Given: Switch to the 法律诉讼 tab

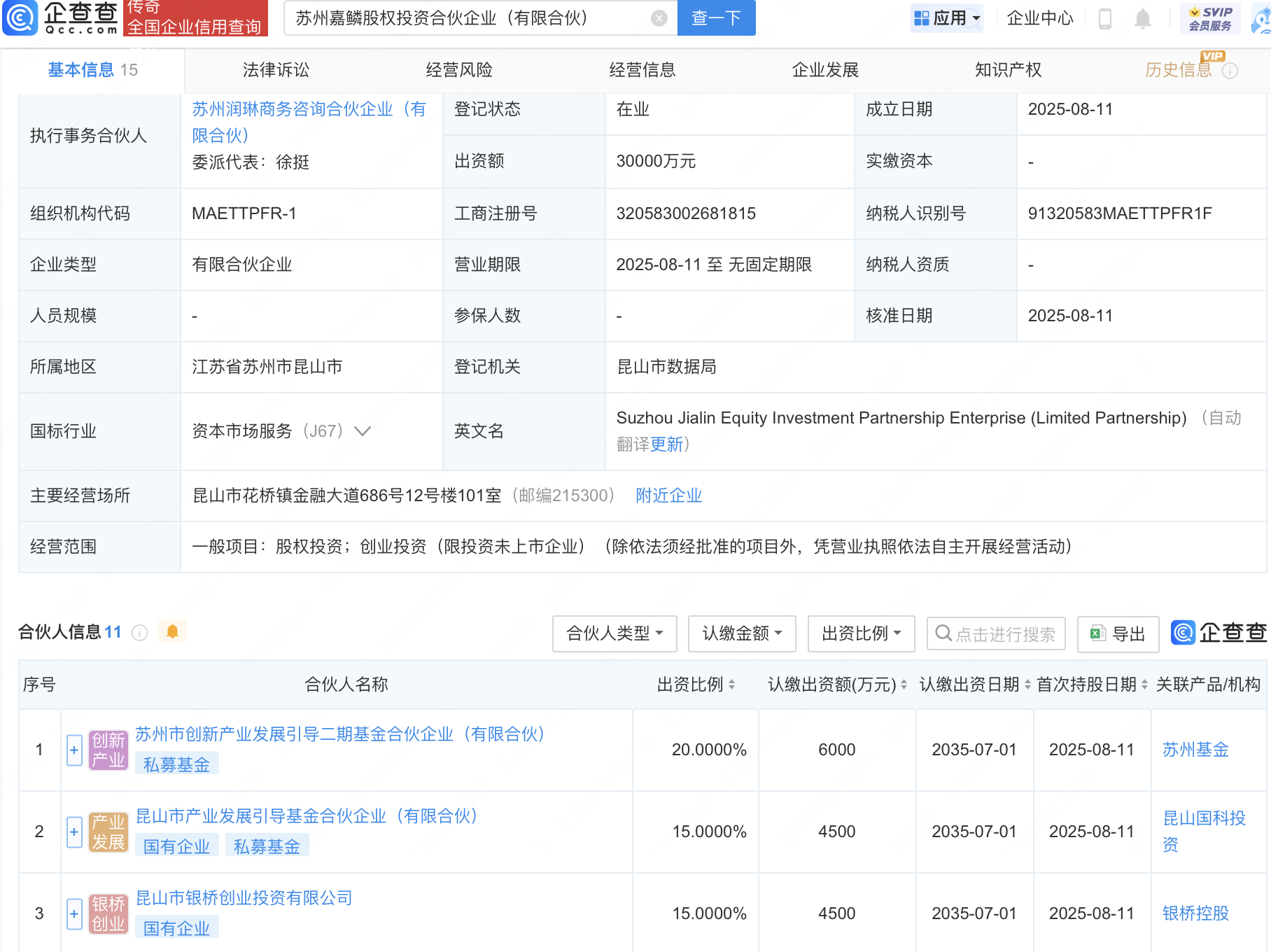Looking at the screenshot, I should click(x=276, y=70).
